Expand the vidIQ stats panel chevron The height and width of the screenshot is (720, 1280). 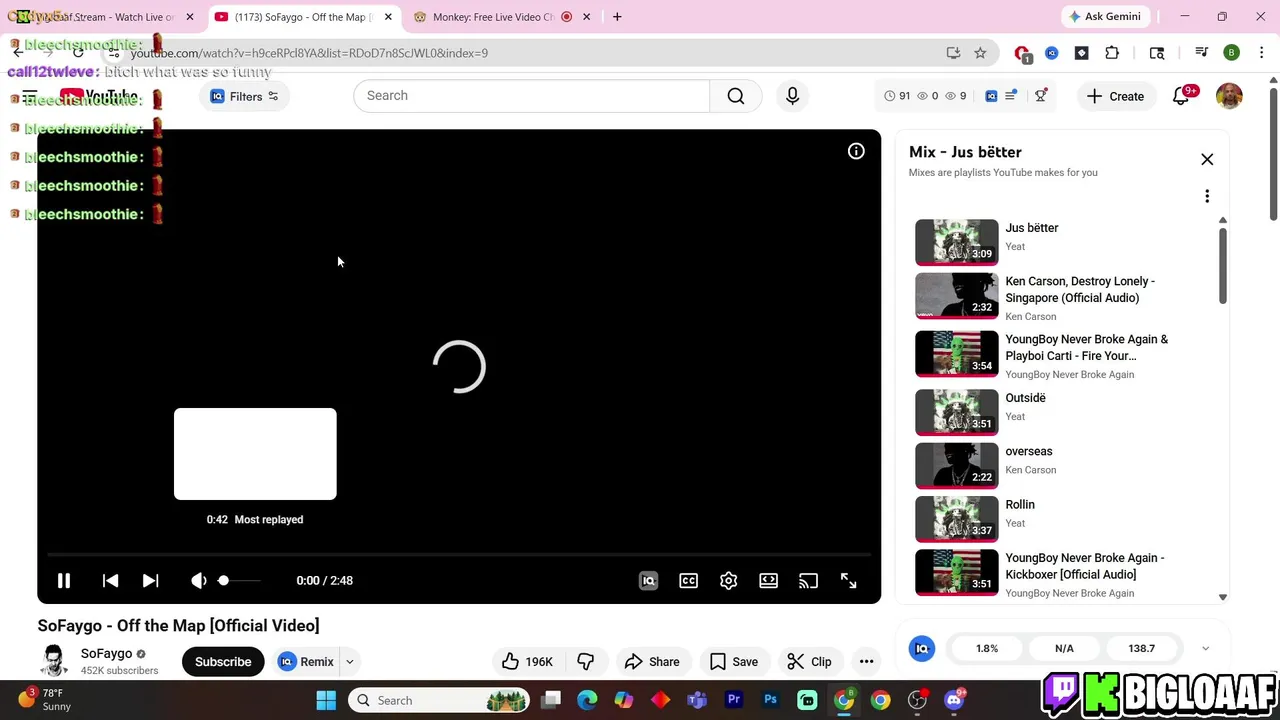coord(1205,648)
